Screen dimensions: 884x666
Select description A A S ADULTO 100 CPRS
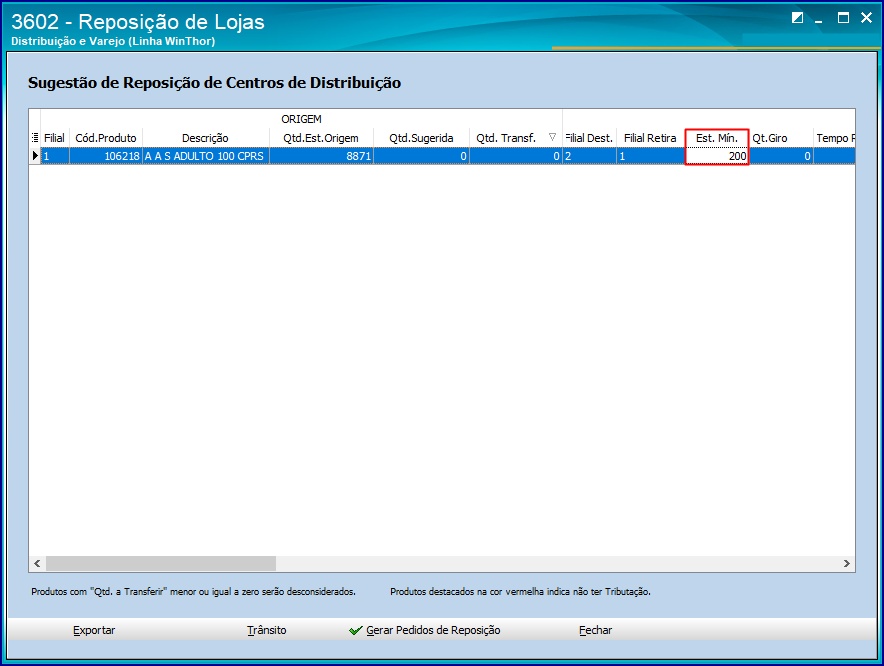coord(206,156)
